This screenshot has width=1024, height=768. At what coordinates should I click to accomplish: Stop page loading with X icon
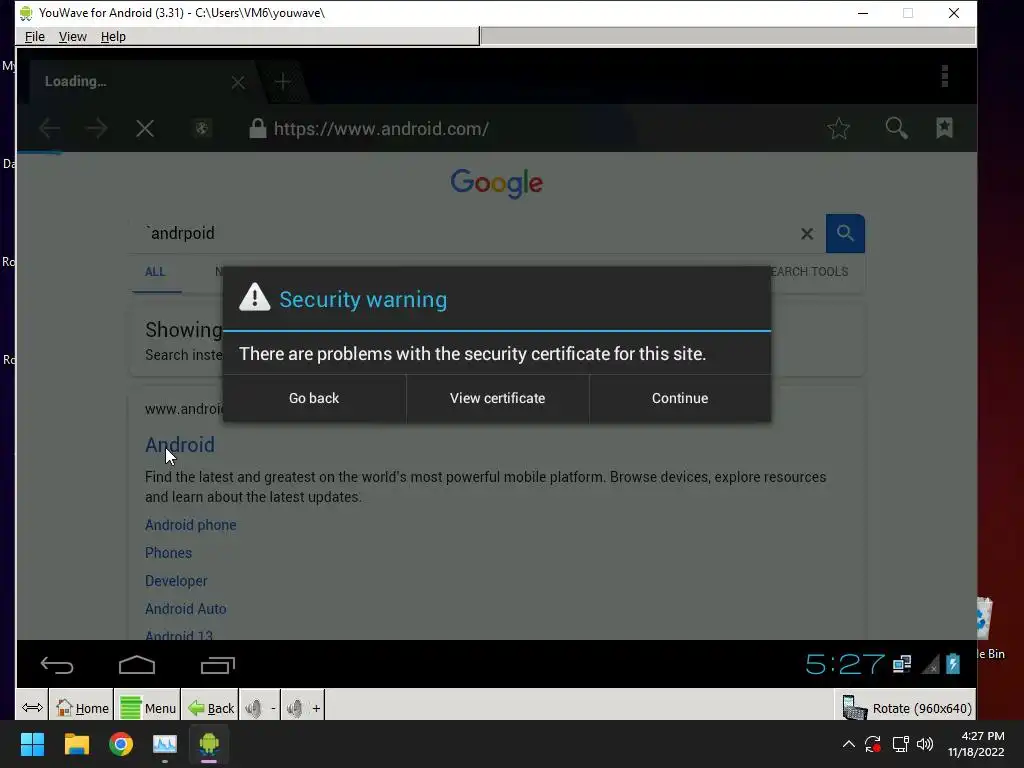145,128
